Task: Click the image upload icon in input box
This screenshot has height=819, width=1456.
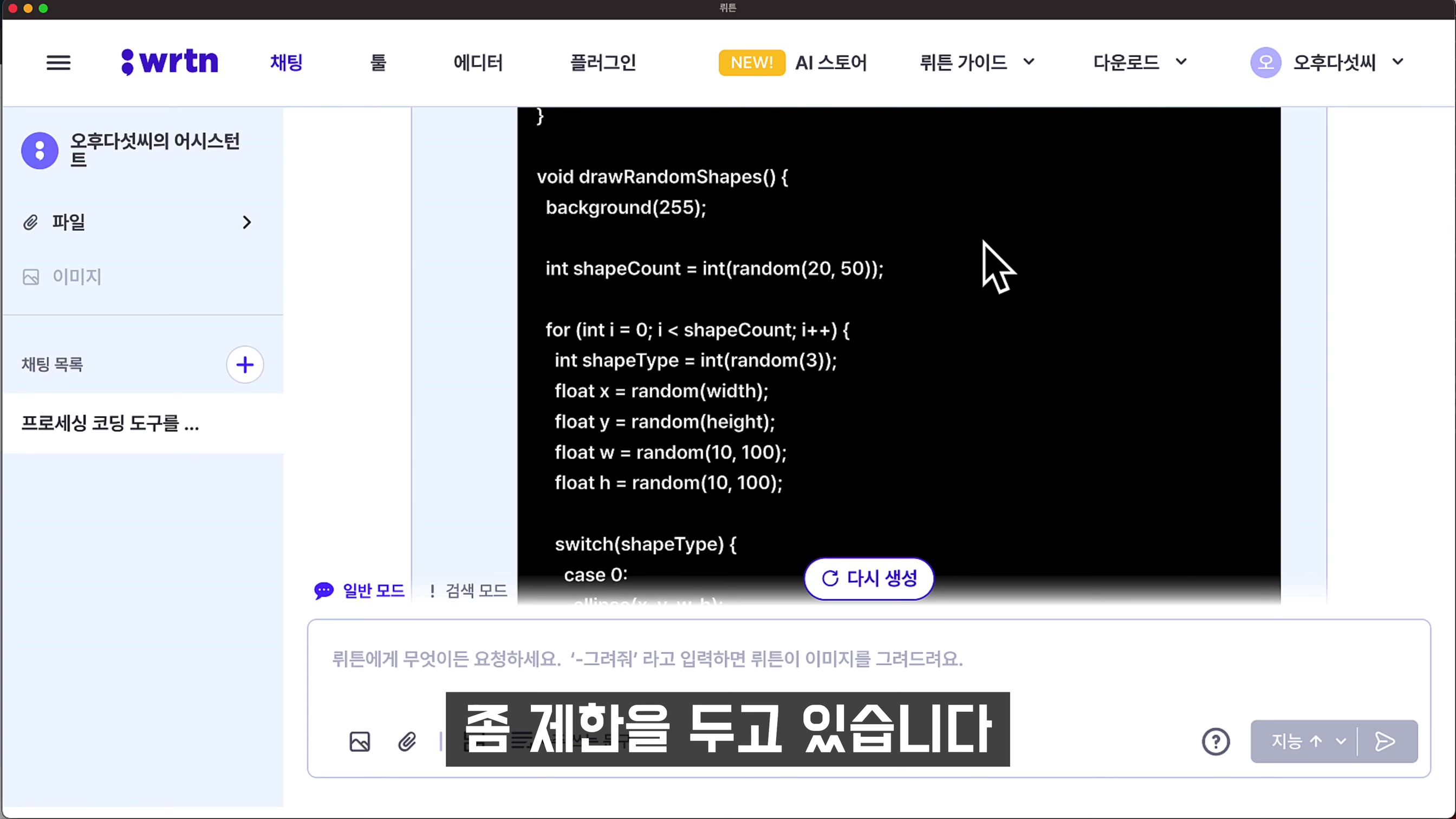Action: point(360,742)
